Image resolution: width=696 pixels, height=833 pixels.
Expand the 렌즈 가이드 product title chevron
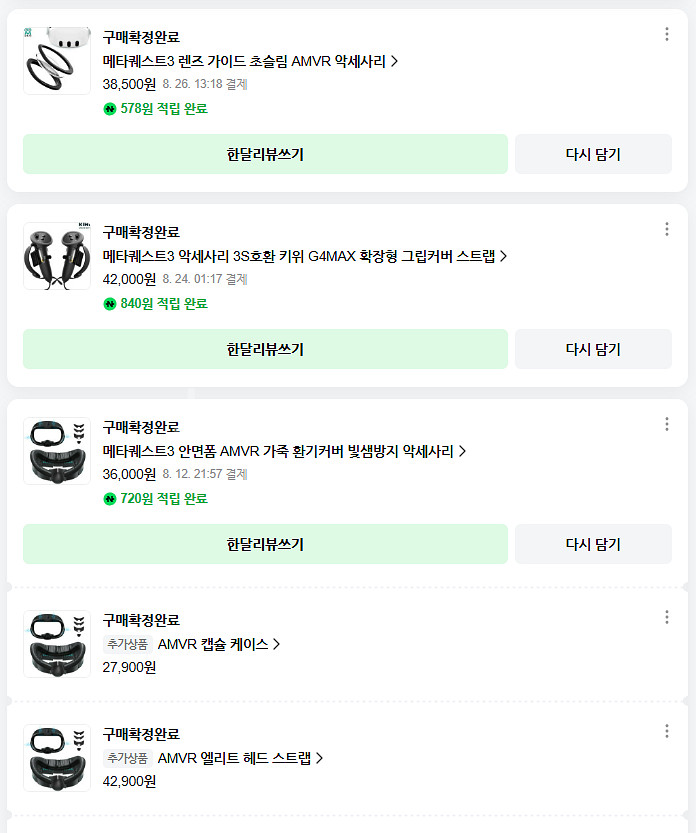pos(394,60)
